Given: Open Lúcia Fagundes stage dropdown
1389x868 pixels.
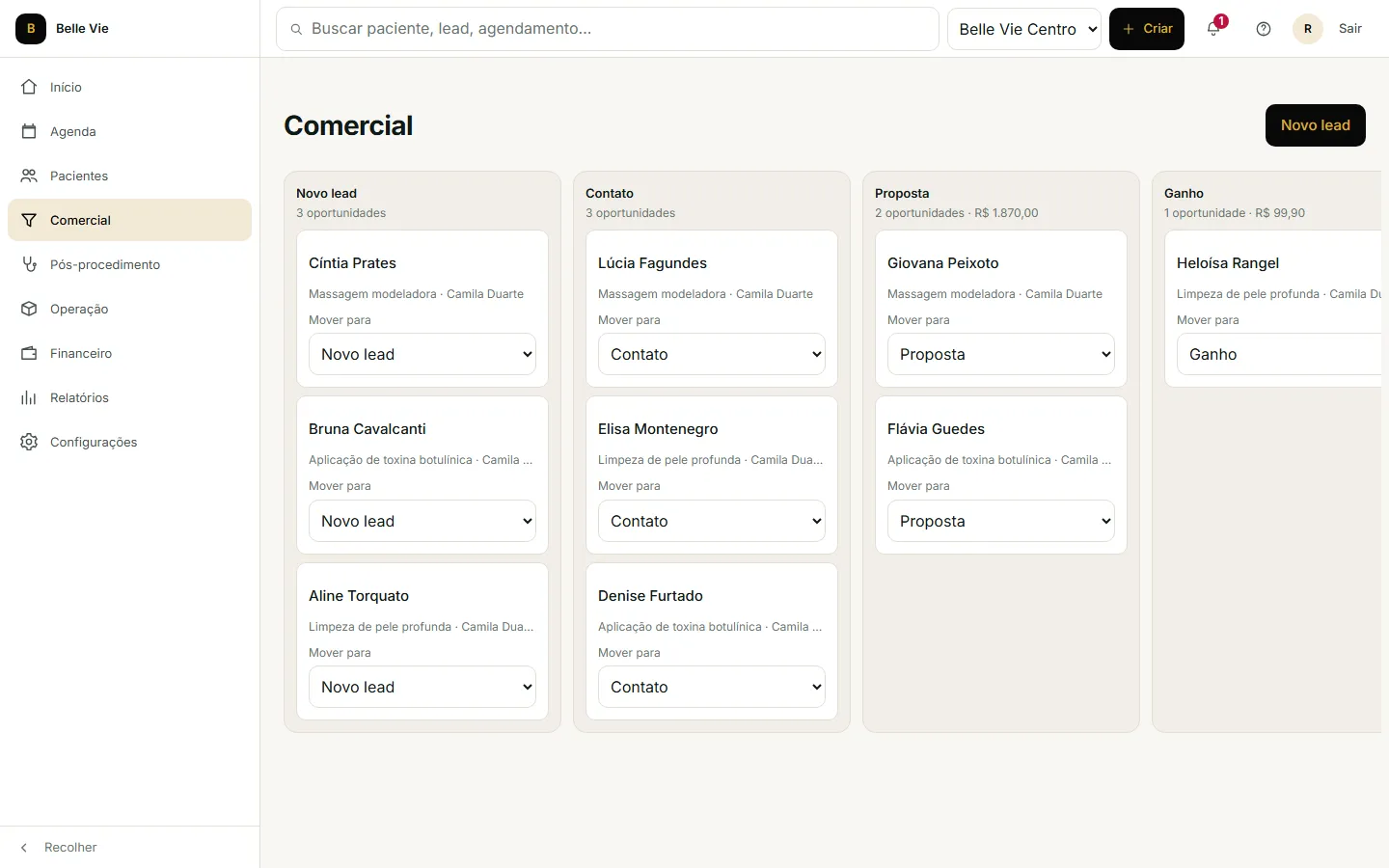Looking at the screenshot, I should coord(712,354).
